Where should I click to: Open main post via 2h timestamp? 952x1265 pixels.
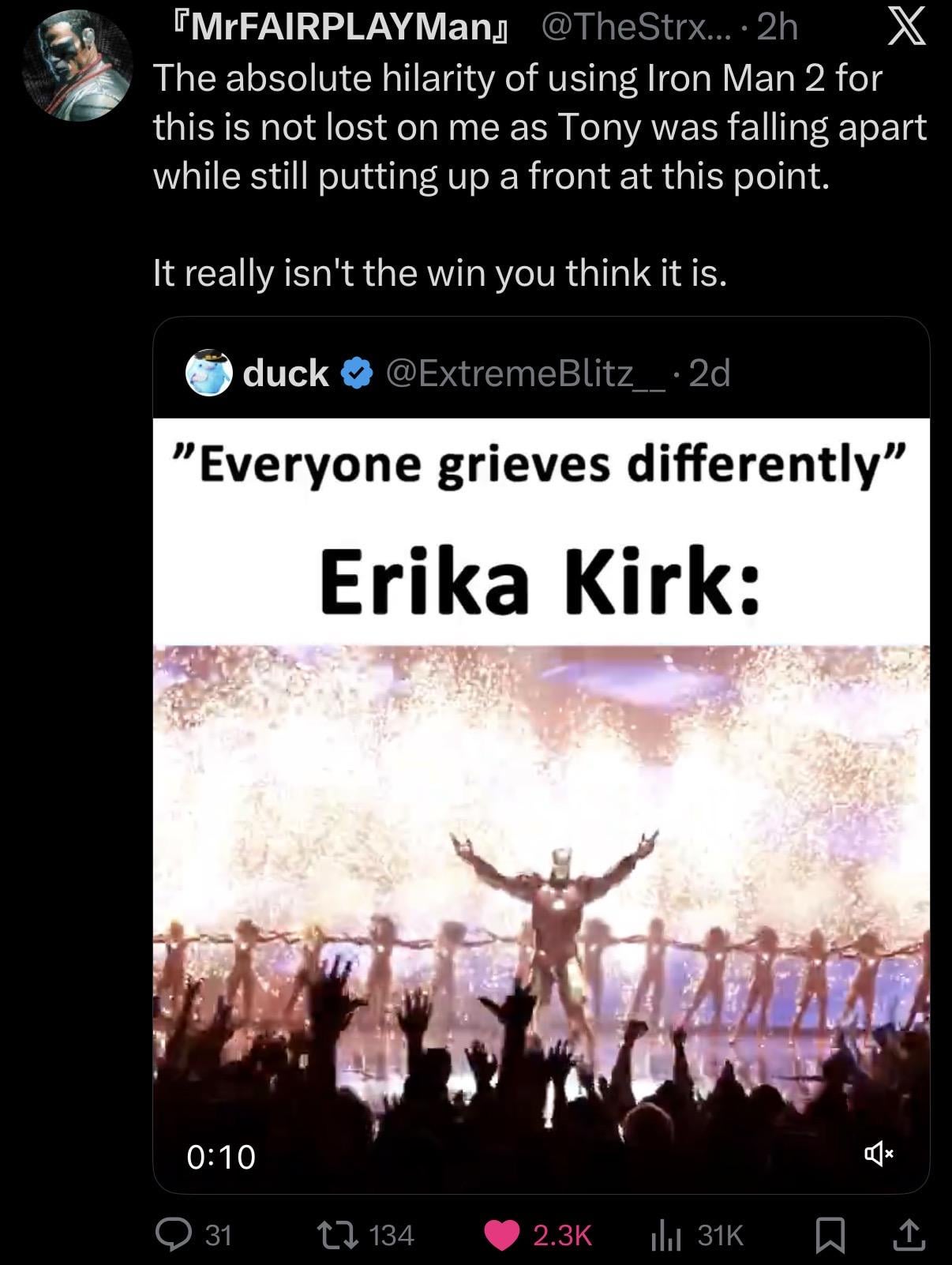pyautogui.click(x=777, y=28)
